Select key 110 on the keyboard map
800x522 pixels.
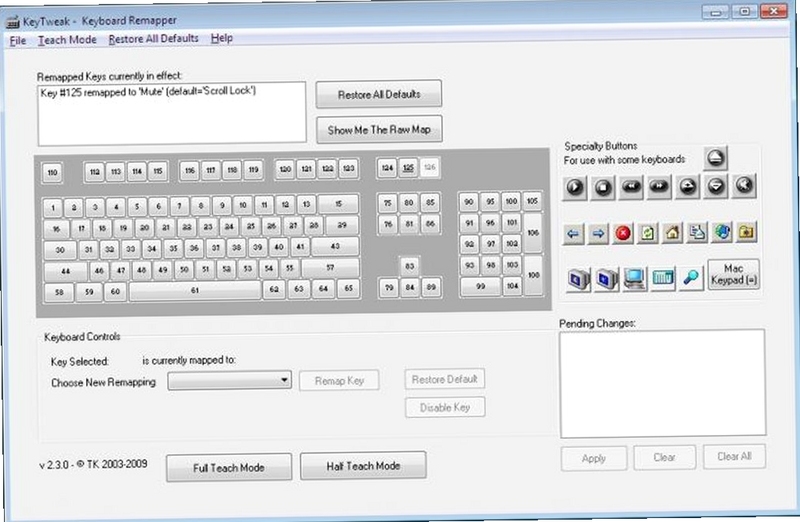point(52,172)
